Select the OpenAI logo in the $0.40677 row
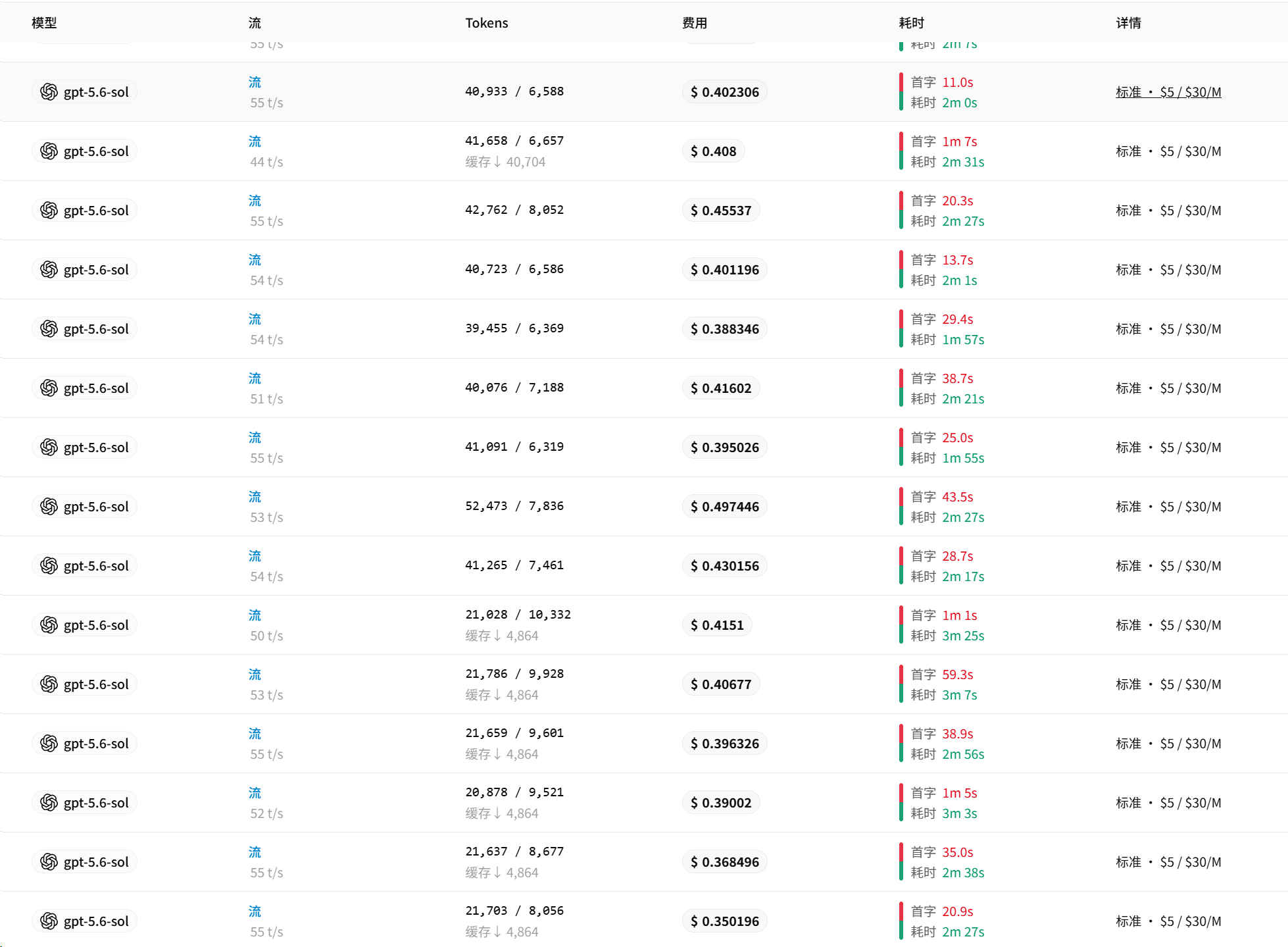Image resolution: width=1288 pixels, height=947 pixels. click(x=49, y=684)
